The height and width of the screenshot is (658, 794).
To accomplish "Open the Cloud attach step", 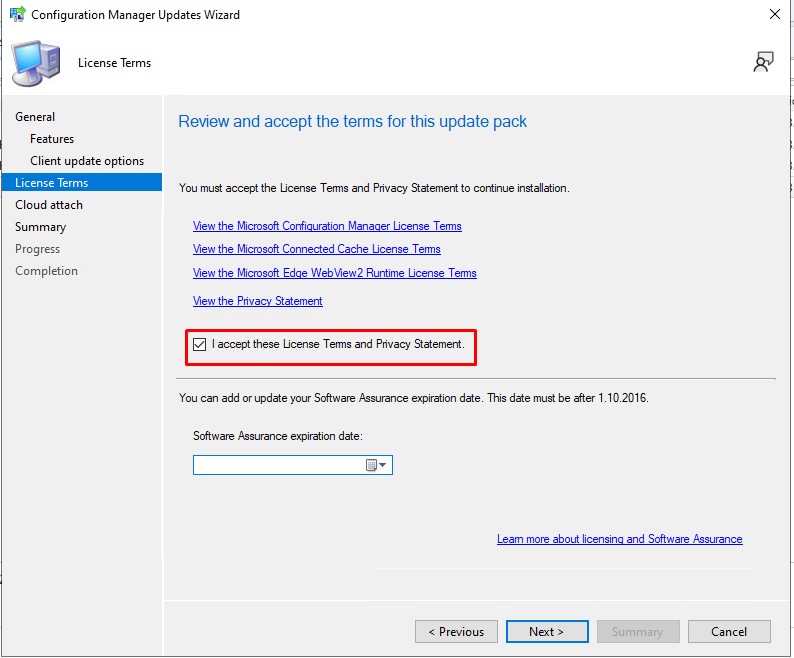I will point(49,205).
